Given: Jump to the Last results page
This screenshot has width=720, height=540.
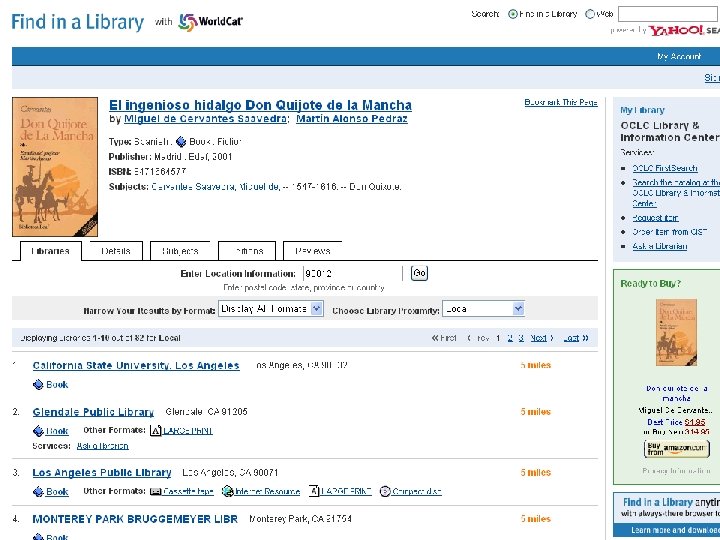Looking at the screenshot, I should coord(571,338).
